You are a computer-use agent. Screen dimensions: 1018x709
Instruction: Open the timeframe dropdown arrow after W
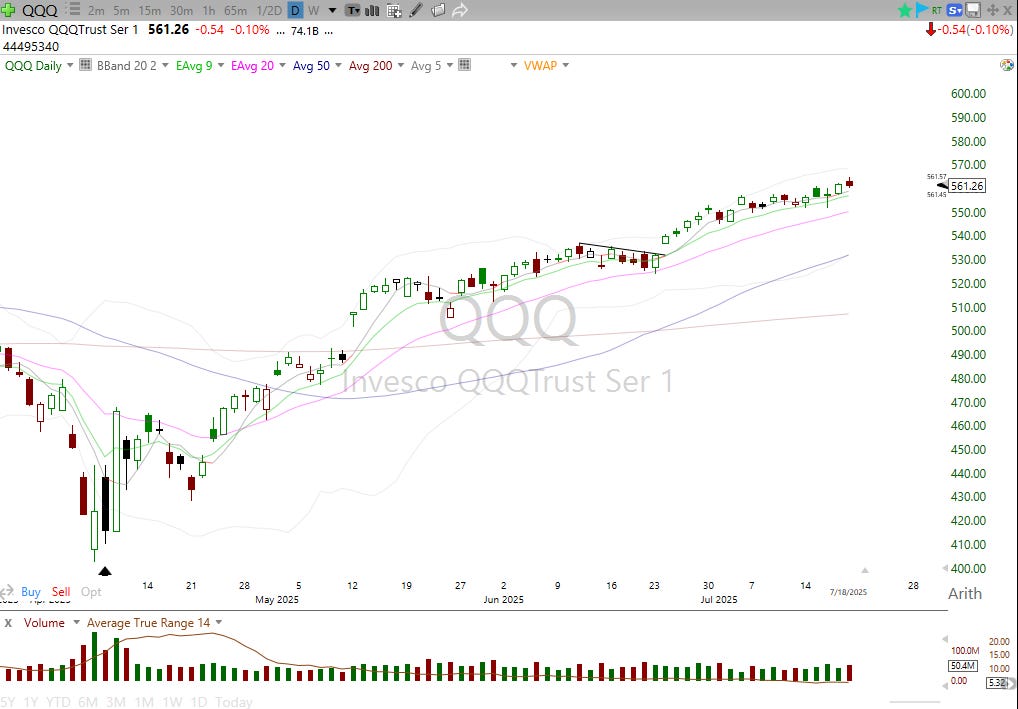pyautogui.click(x=332, y=10)
